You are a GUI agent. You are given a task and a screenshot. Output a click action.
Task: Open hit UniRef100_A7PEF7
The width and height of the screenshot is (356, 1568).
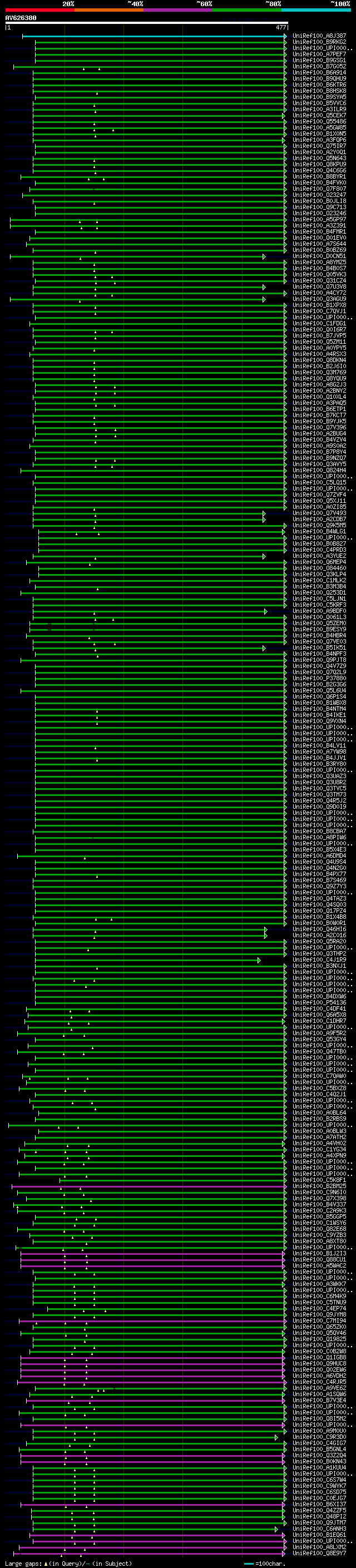click(319, 54)
